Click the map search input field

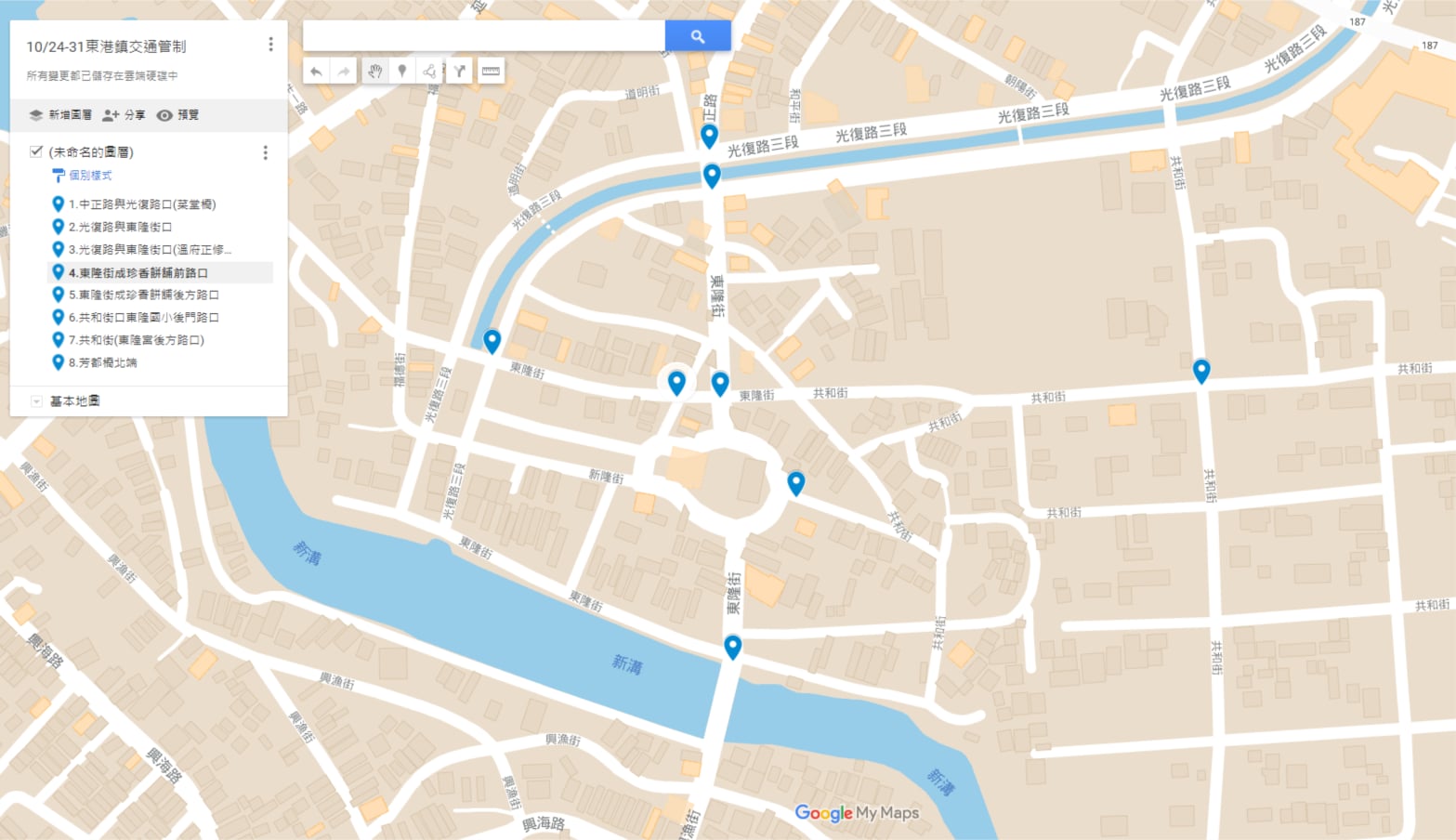(484, 36)
